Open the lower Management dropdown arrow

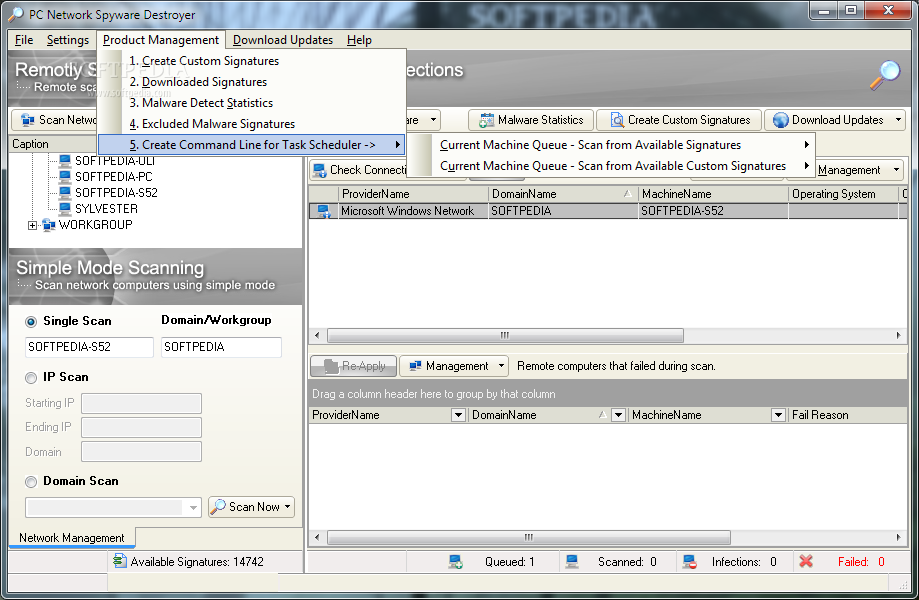[x=501, y=366]
